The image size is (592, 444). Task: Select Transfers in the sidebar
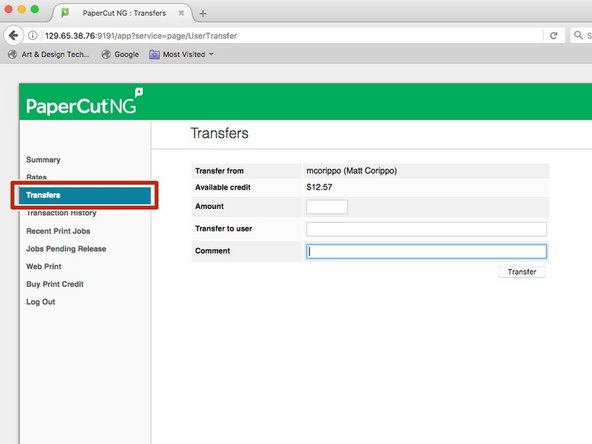click(x=85, y=195)
